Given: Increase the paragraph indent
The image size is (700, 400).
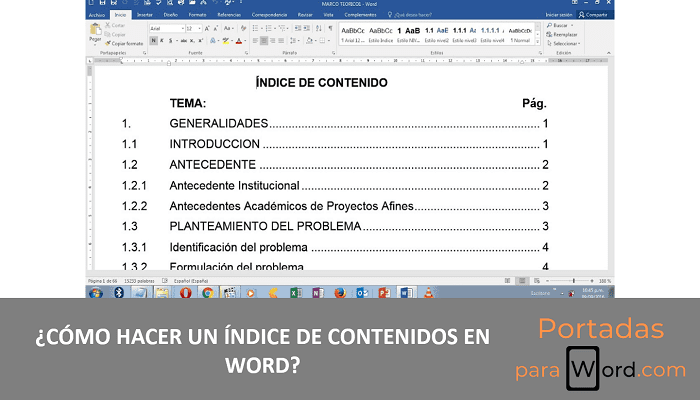Looking at the screenshot, I should [x=307, y=28].
